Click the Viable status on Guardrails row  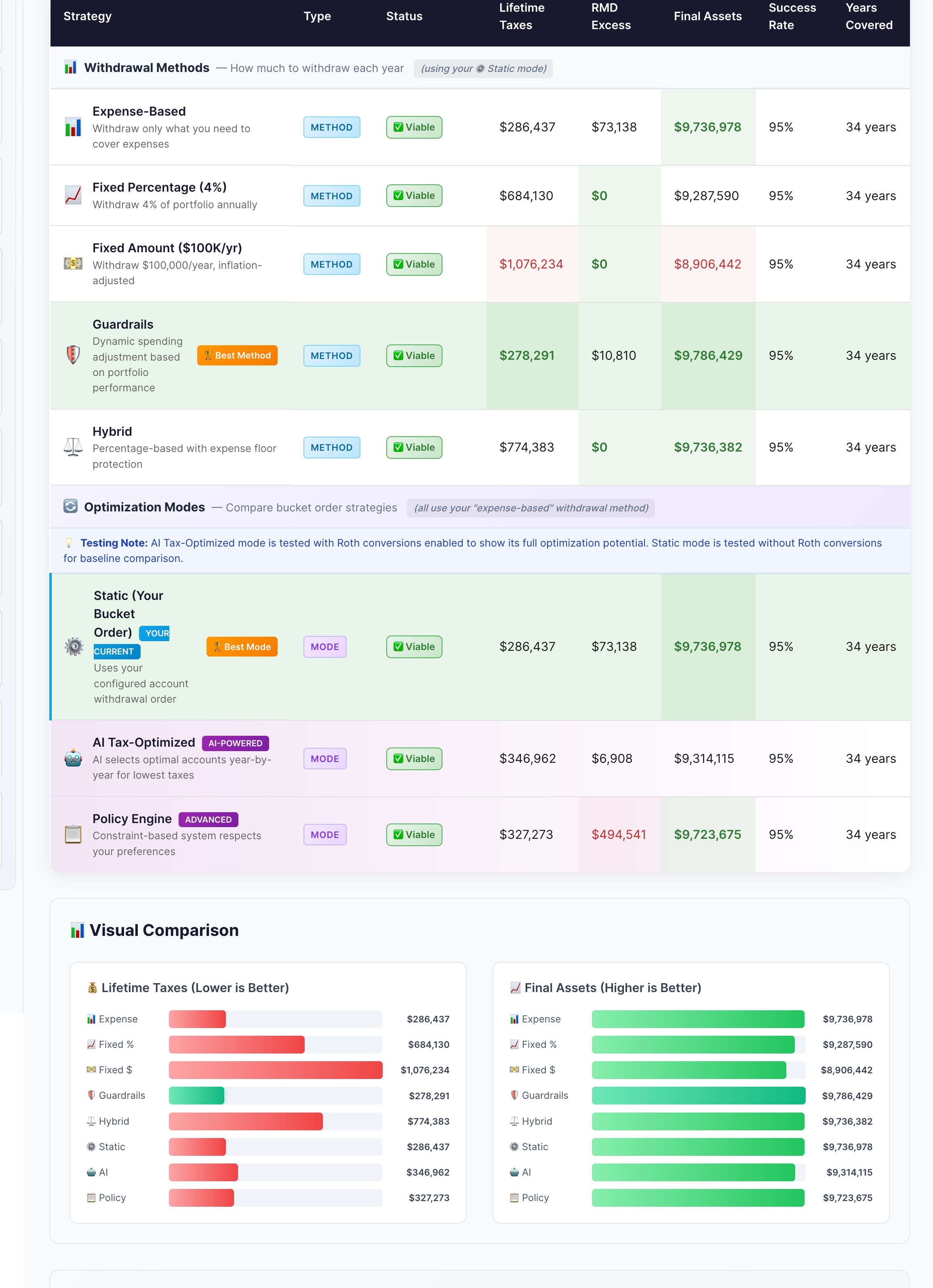(x=414, y=355)
